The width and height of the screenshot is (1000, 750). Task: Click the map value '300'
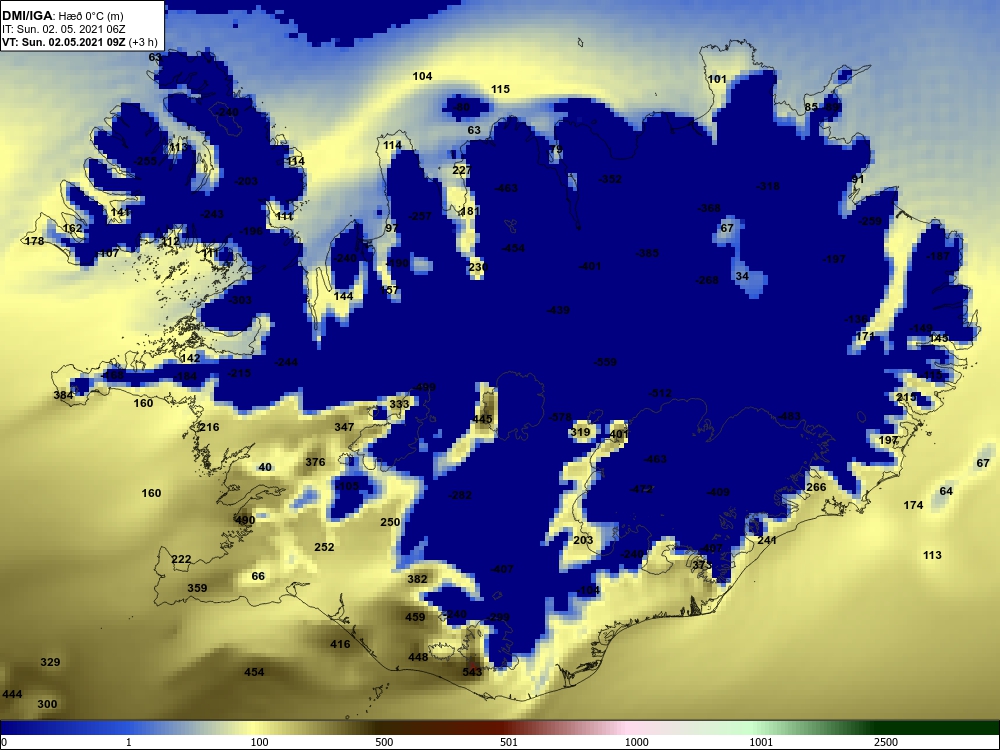[x=47, y=705]
